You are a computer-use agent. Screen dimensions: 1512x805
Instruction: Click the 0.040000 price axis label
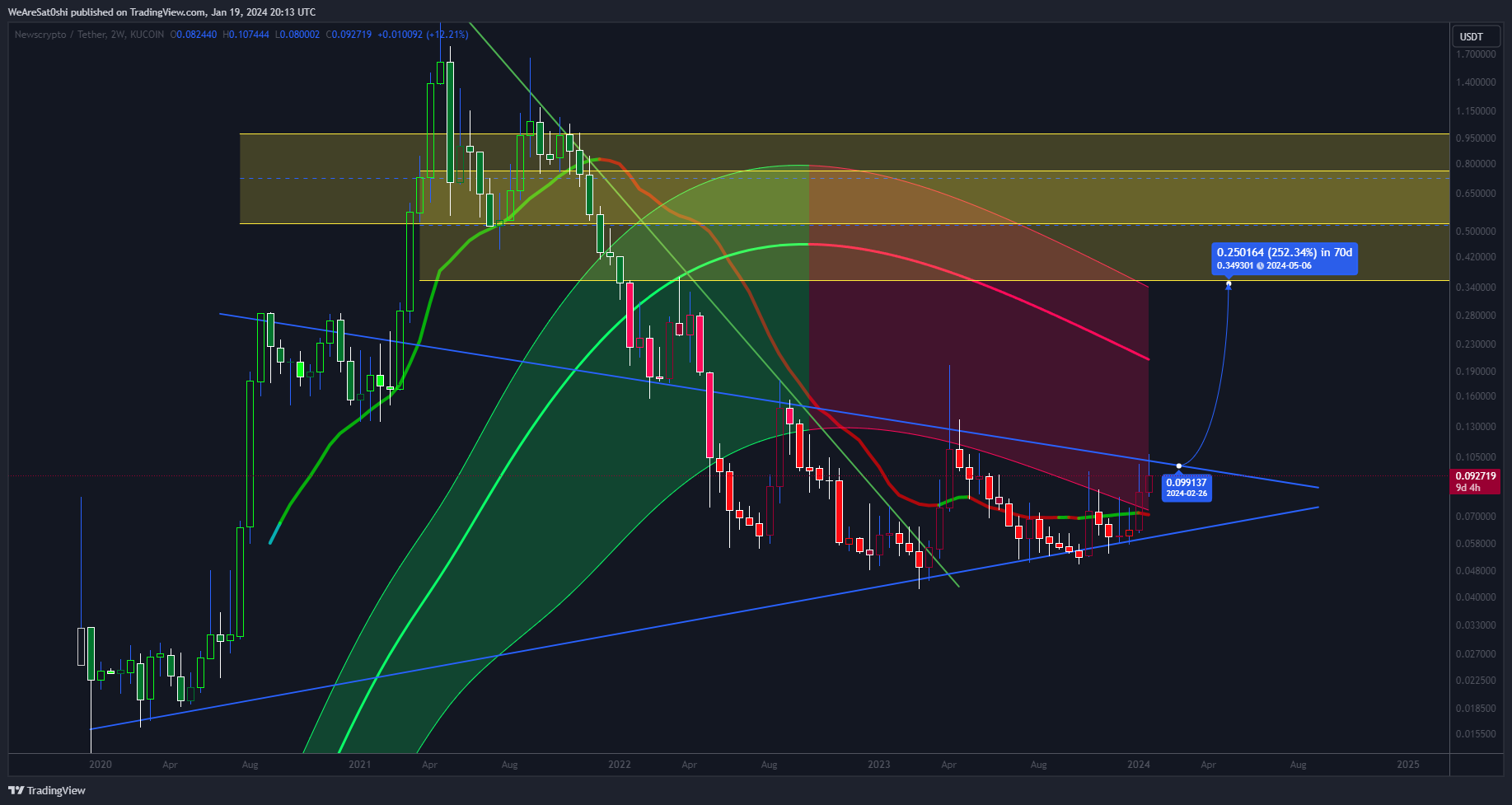tap(1476, 597)
